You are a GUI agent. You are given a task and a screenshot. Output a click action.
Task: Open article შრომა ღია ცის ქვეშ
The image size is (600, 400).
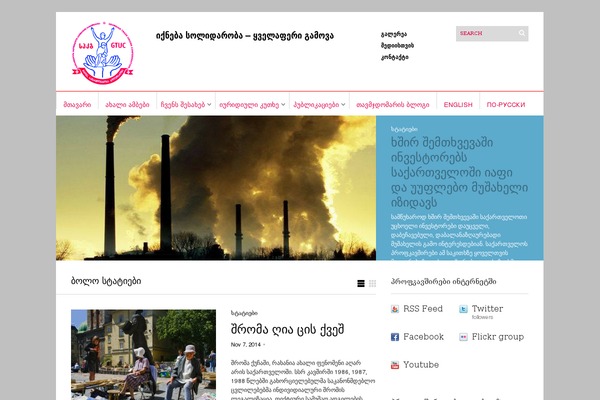pyautogui.click(x=287, y=330)
